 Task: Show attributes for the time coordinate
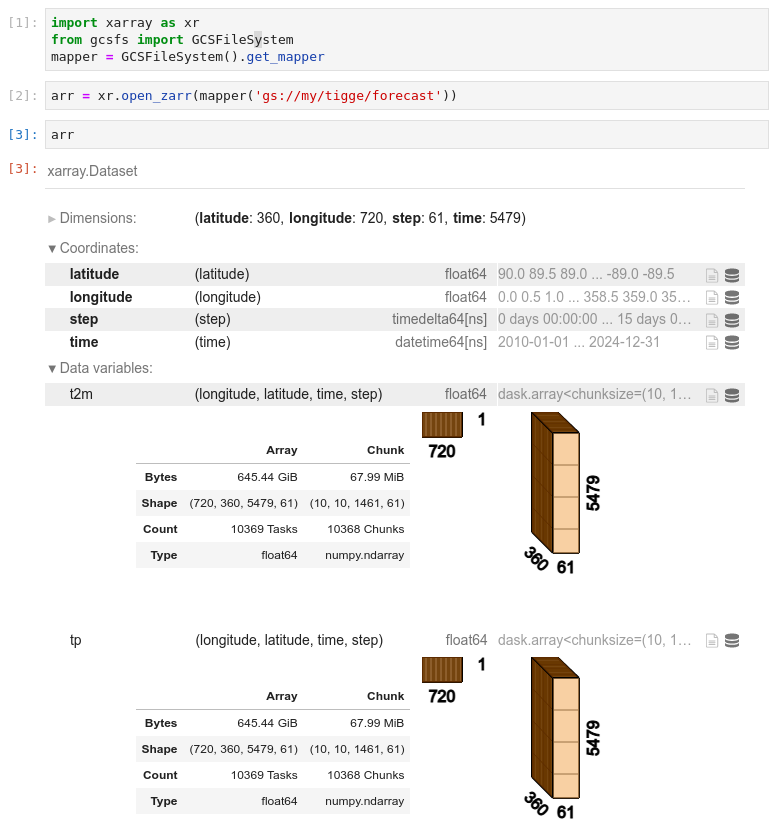(711, 342)
